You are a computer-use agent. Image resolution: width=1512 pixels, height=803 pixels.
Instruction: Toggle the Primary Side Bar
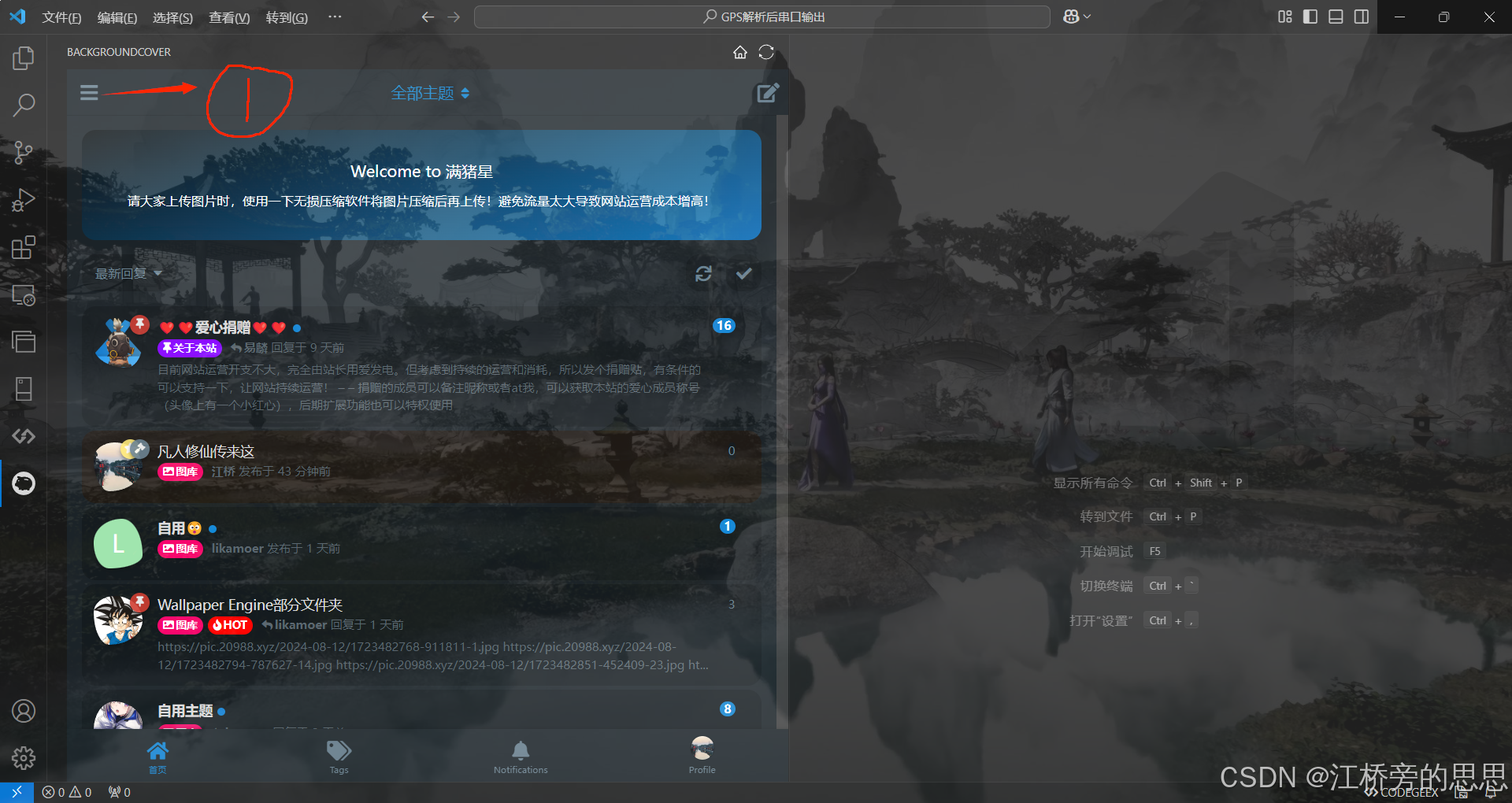[x=1310, y=17]
